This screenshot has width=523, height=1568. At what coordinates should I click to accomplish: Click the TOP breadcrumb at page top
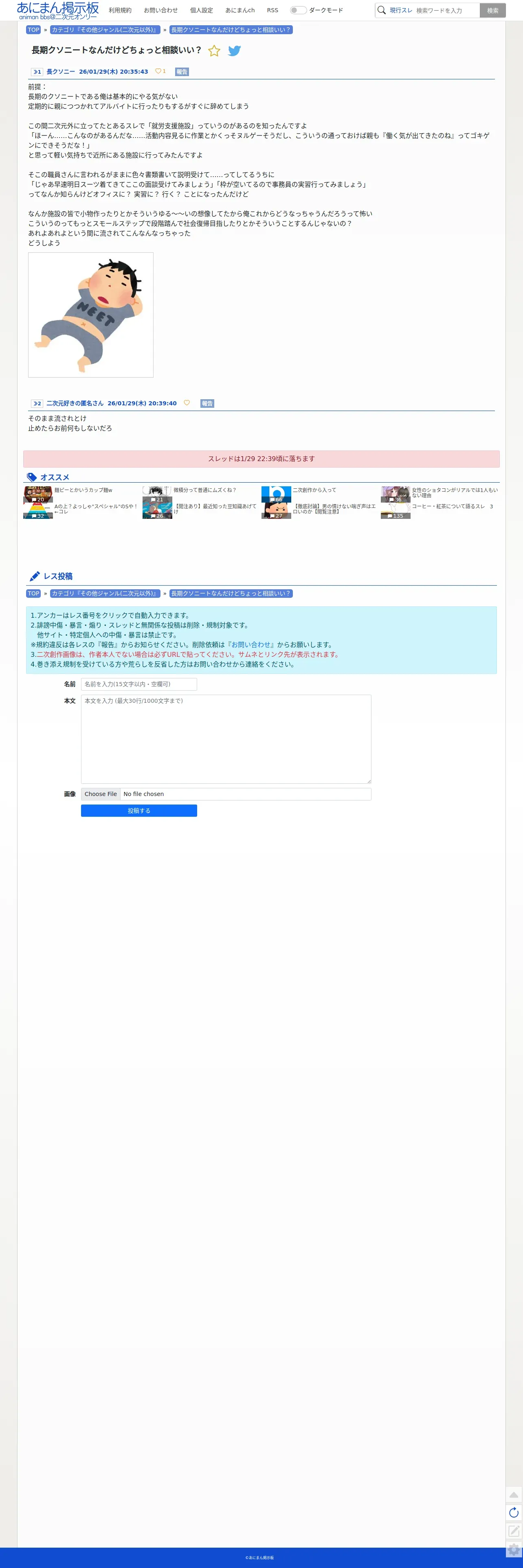click(x=33, y=30)
